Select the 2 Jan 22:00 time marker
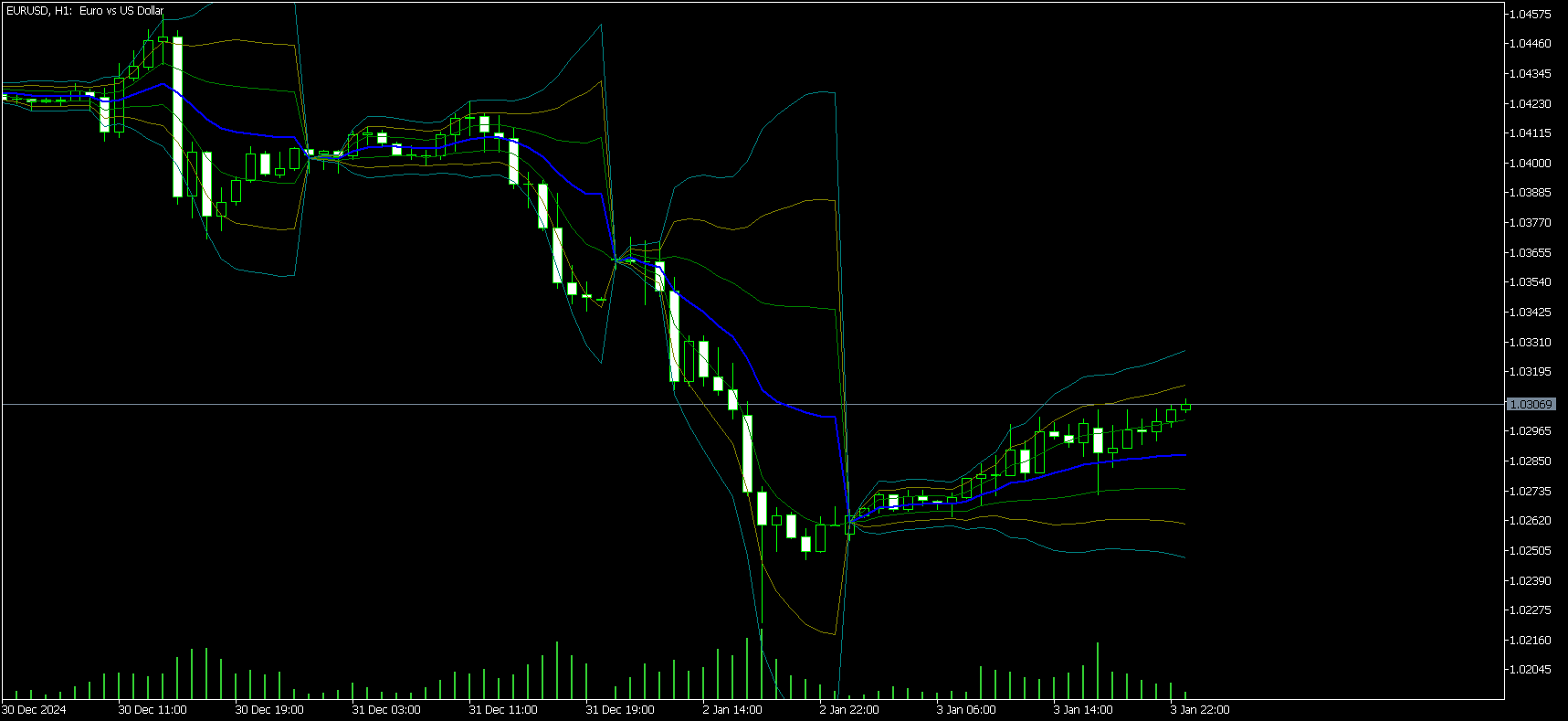This screenshot has height=721, width=1568. point(849,709)
